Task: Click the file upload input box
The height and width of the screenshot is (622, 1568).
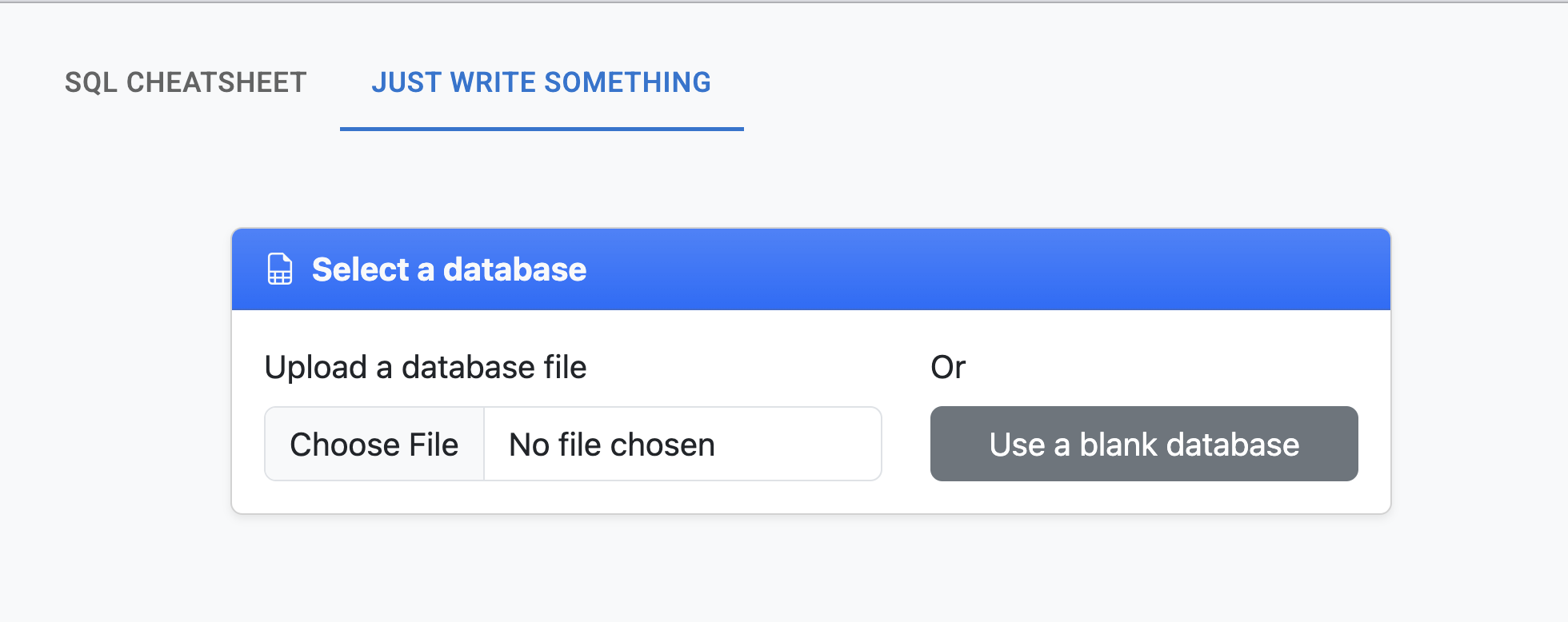Action: 573,444
